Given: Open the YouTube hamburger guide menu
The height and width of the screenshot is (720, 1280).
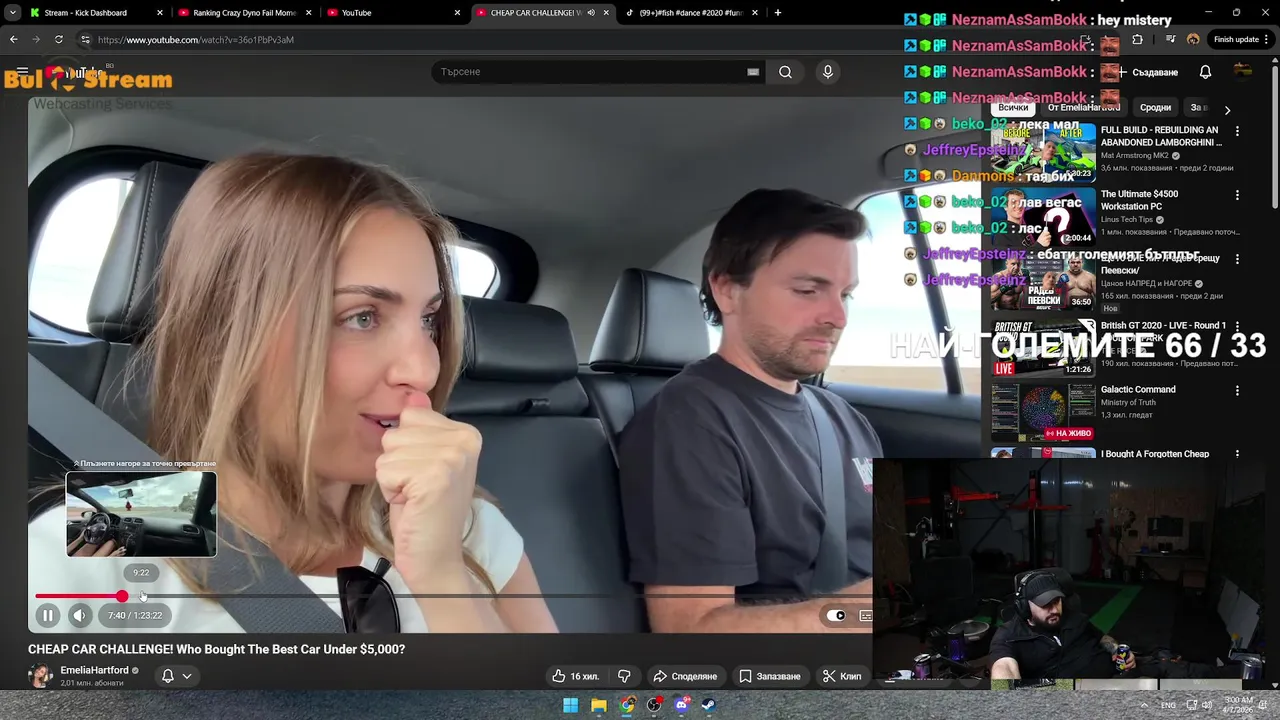Looking at the screenshot, I should click(22, 72).
